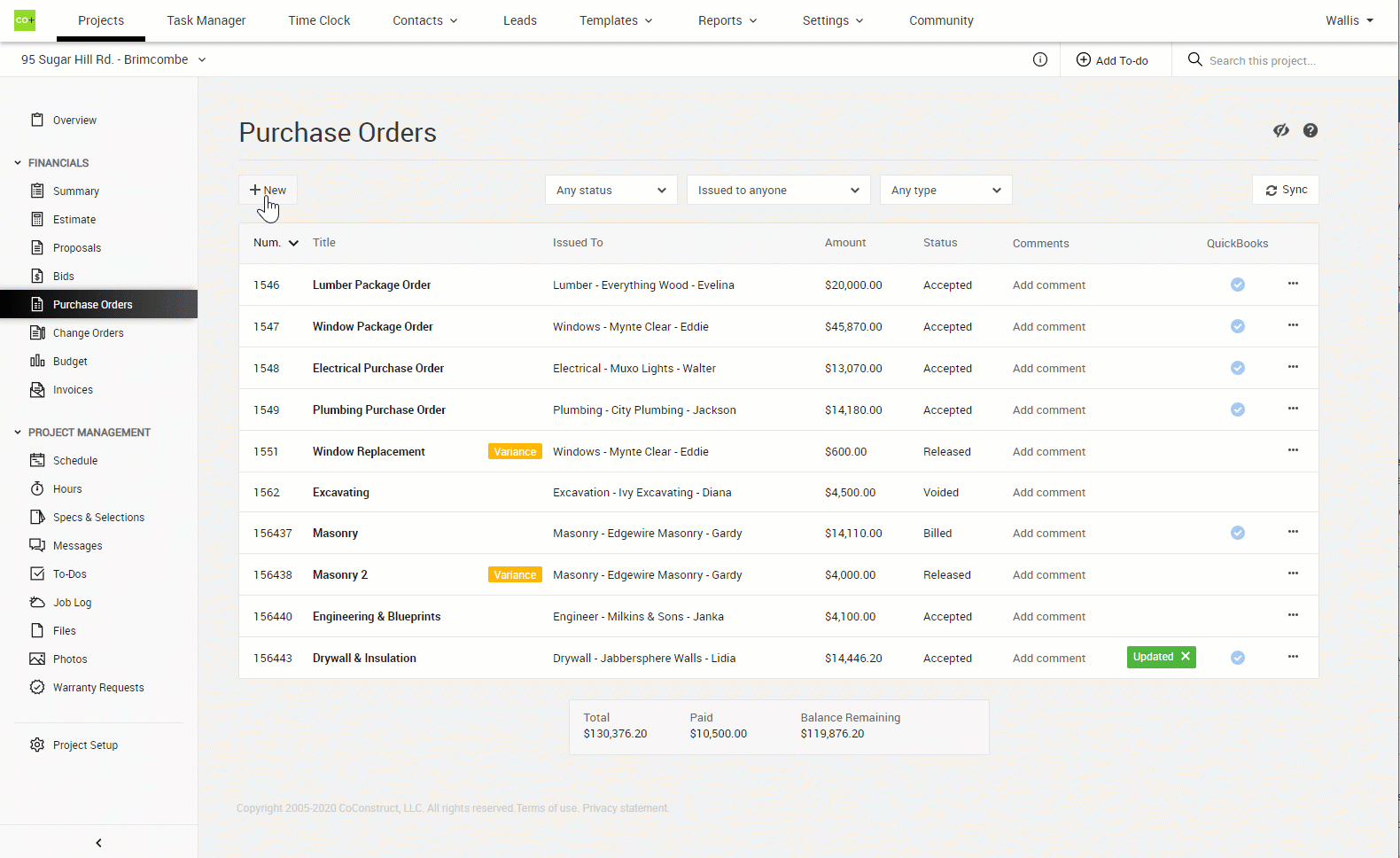The height and width of the screenshot is (858, 1400).
Task: Switch to the Task Manager tab
Action: pos(206,20)
